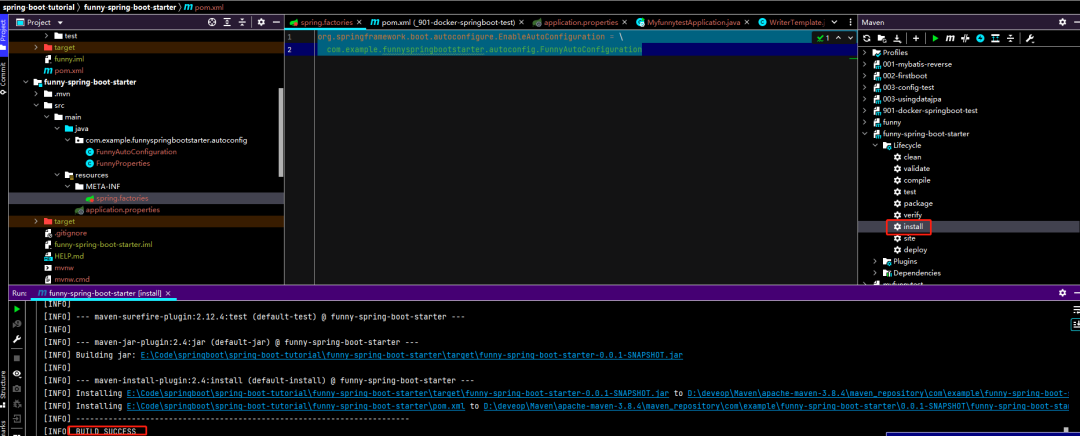Run the Maven build with green play icon
The height and width of the screenshot is (436, 1080).
935,38
